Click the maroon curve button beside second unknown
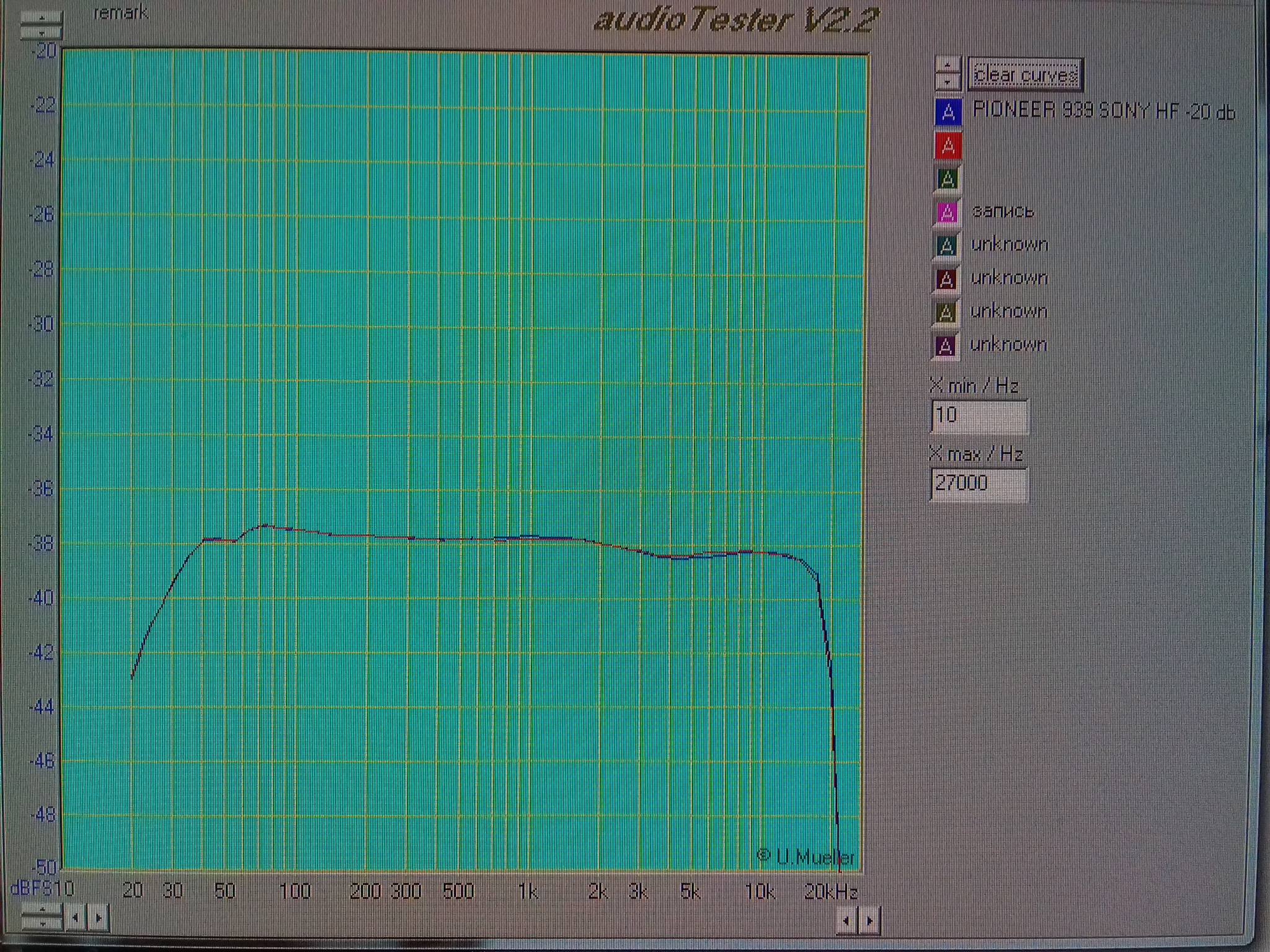 click(x=946, y=280)
